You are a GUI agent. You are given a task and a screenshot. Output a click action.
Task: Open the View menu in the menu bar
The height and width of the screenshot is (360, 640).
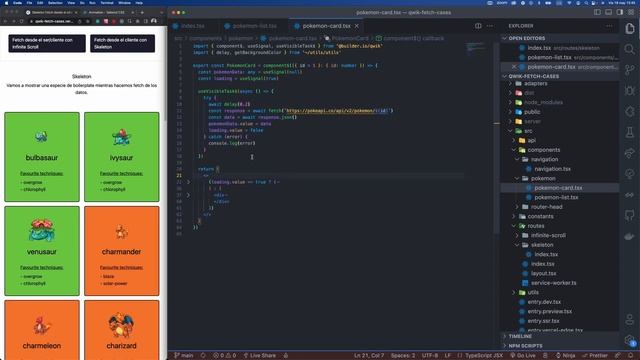tap(71, 3)
